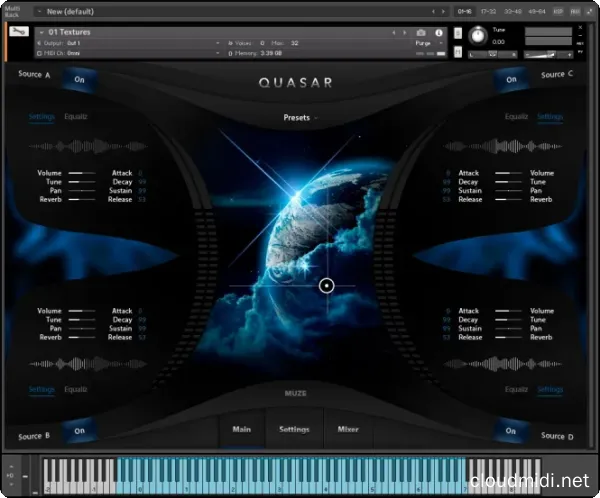The image size is (600, 498).
Task: Select Source A Settings tab
Action: (x=42, y=116)
